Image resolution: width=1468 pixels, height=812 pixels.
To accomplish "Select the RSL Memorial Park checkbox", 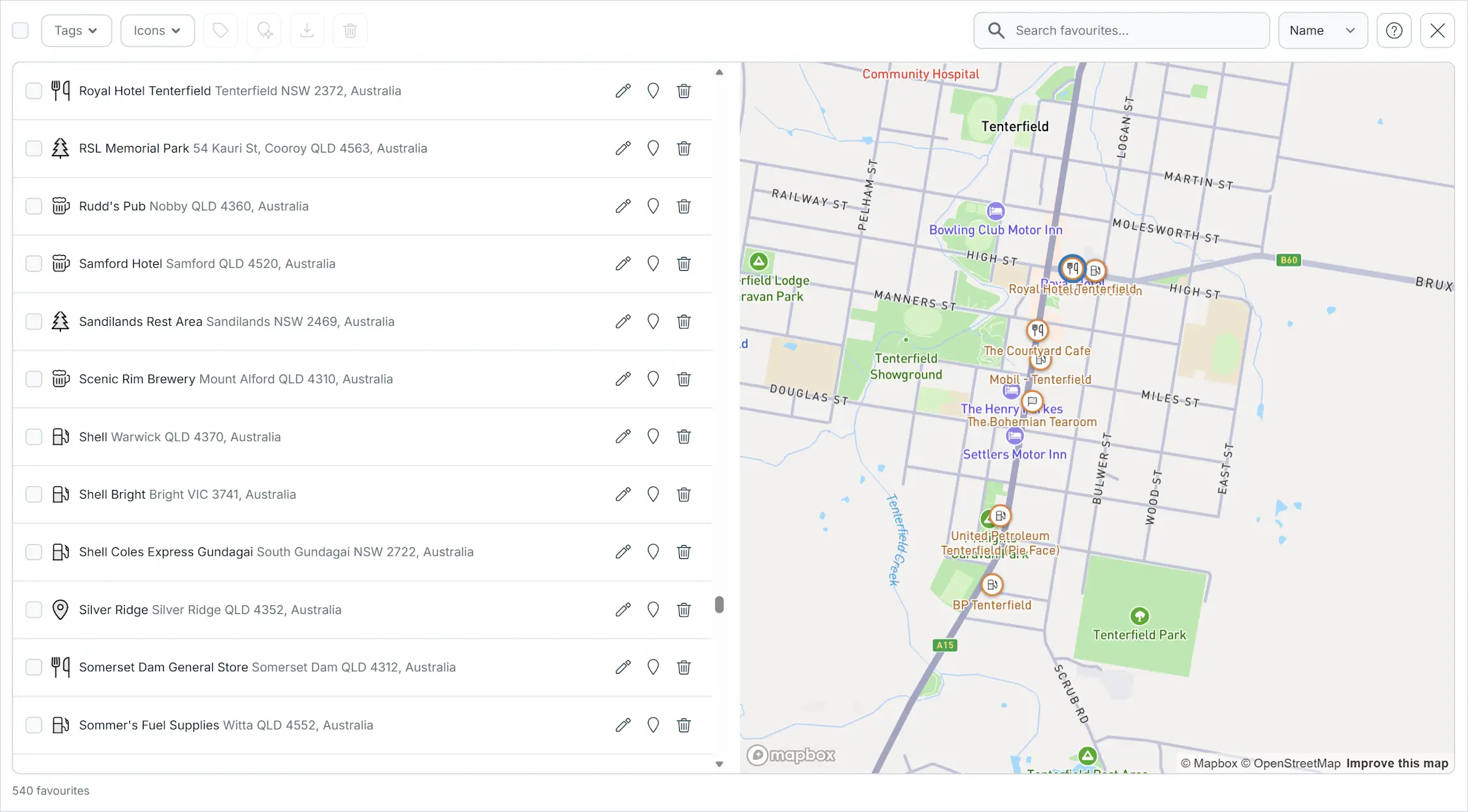I will tap(34, 149).
